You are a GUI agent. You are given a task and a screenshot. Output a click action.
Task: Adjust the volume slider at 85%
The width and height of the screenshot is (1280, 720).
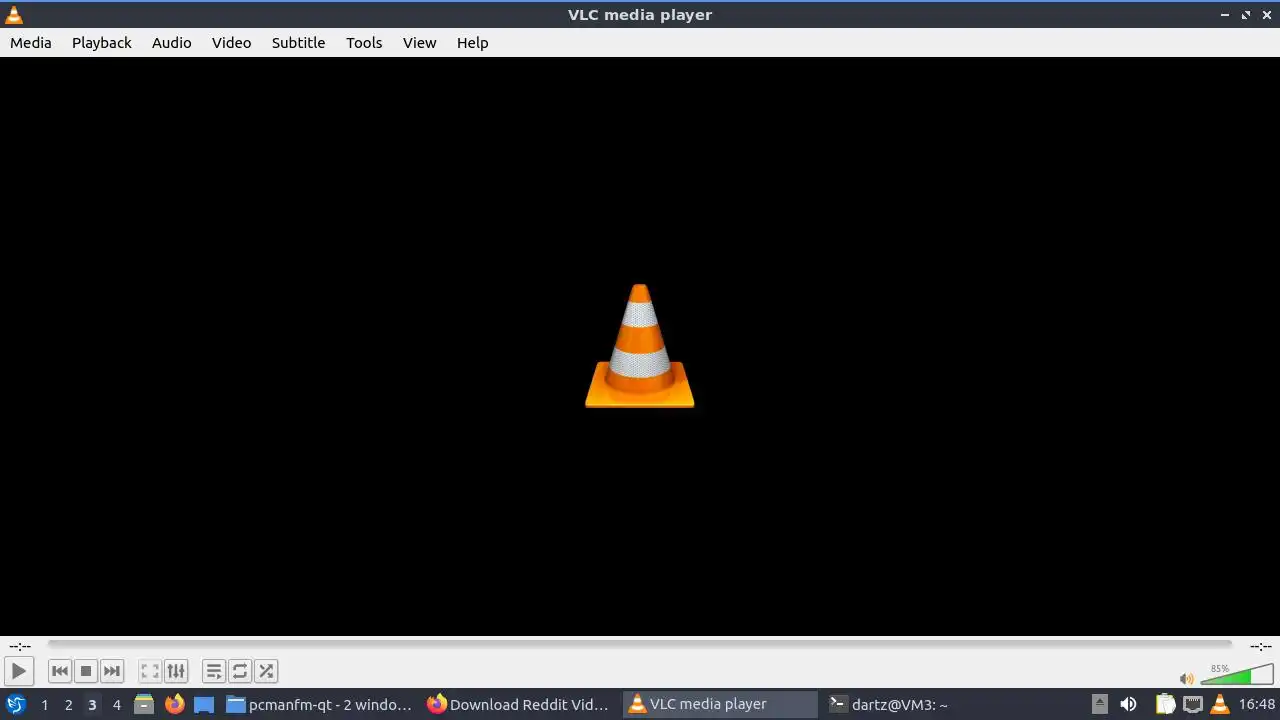(x=1237, y=674)
